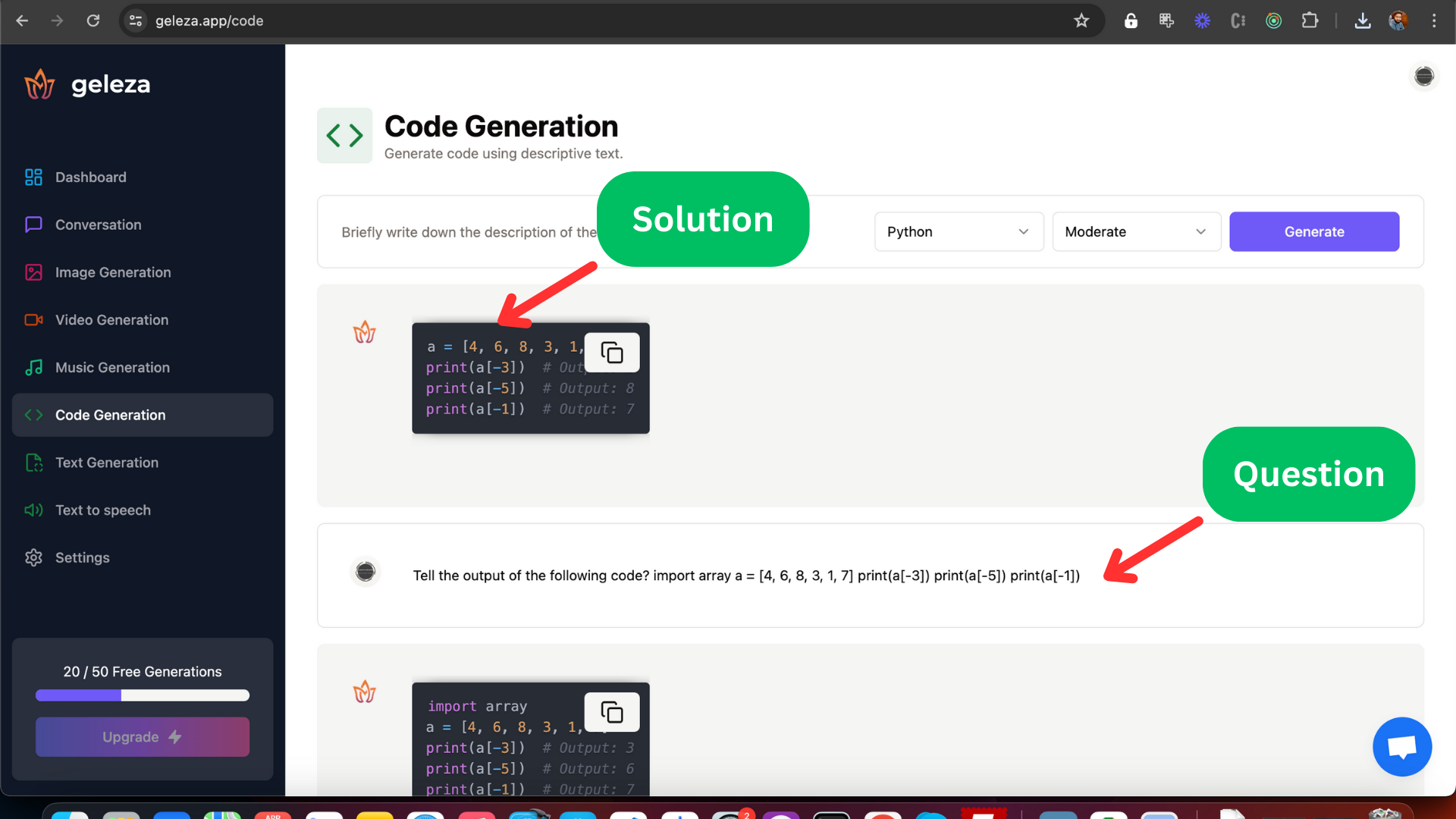Open Music Generation sidebar item
Viewport: 1456px width, 819px height.
[x=112, y=368]
